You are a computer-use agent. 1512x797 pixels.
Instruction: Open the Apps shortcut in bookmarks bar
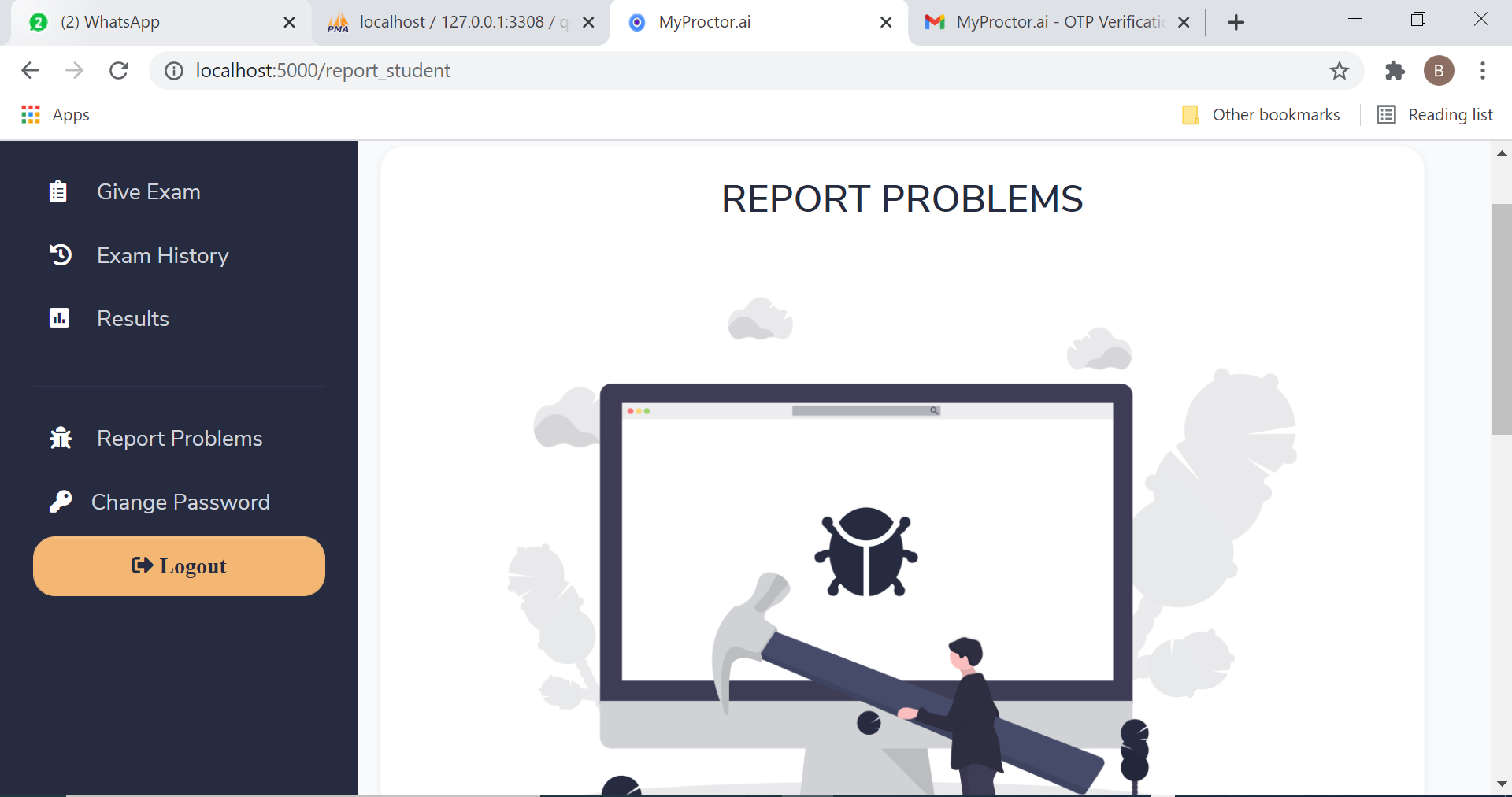coord(55,115)
